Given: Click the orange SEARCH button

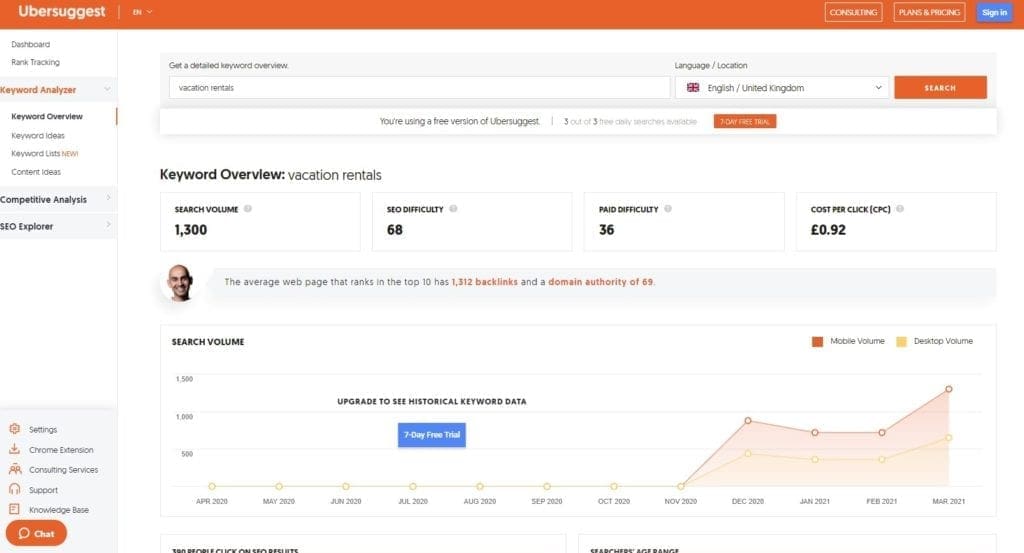Looking at the screenshot, I should coord(940,87).
